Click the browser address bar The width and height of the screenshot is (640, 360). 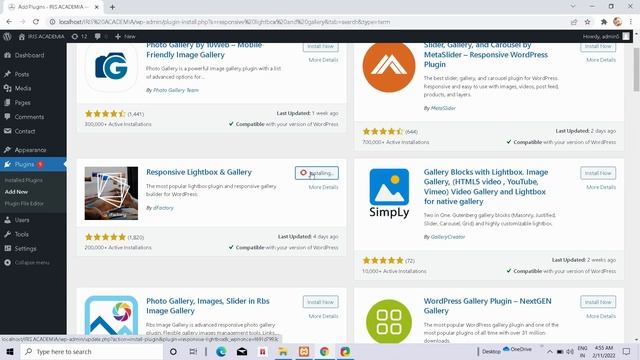coord(310,22)
